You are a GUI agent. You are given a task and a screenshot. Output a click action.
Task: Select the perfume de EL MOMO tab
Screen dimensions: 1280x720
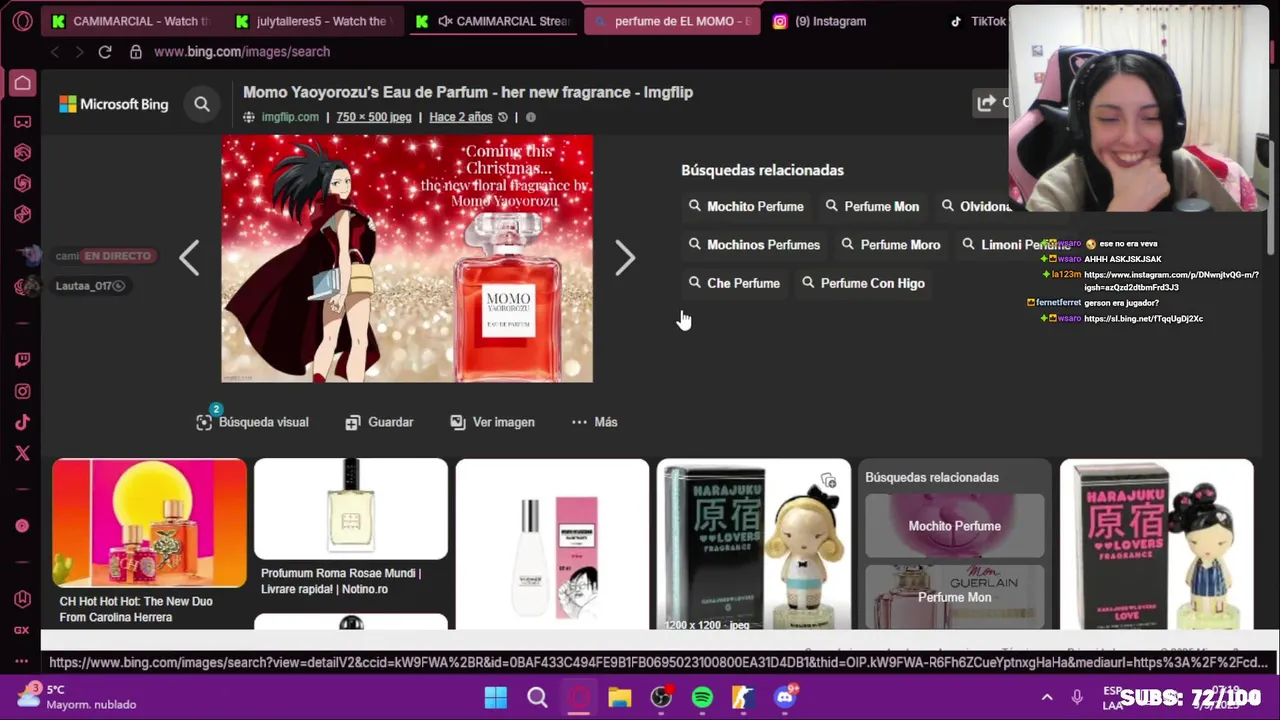[672, 21]
